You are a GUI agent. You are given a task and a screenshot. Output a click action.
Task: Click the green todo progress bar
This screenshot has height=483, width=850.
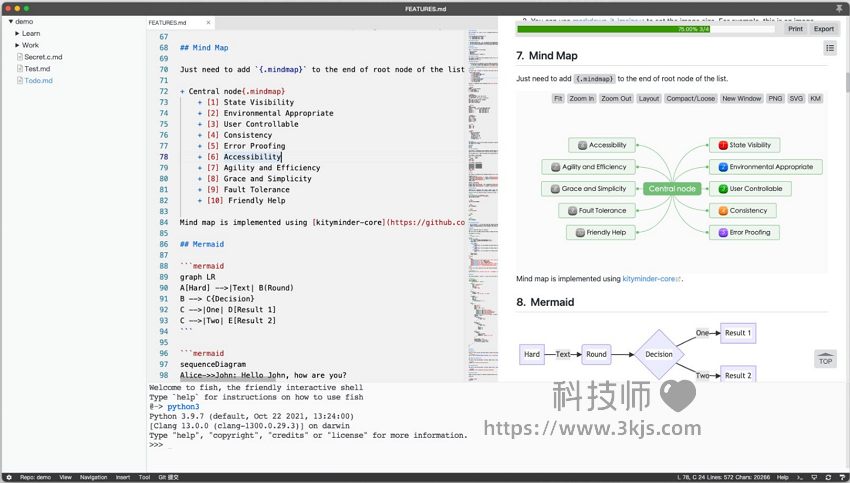tap(613, 29)
